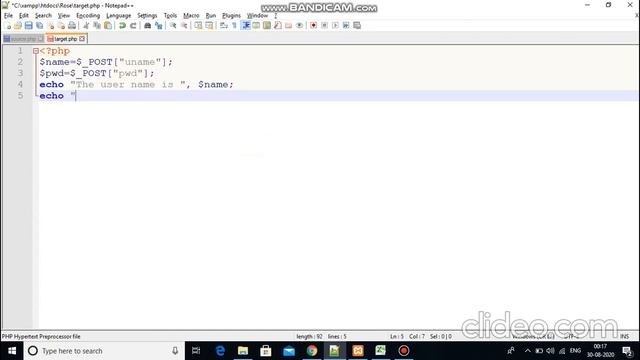Click Save Recorded Macro icon
This screenshot has width=640, height=360.
[357, 26]
